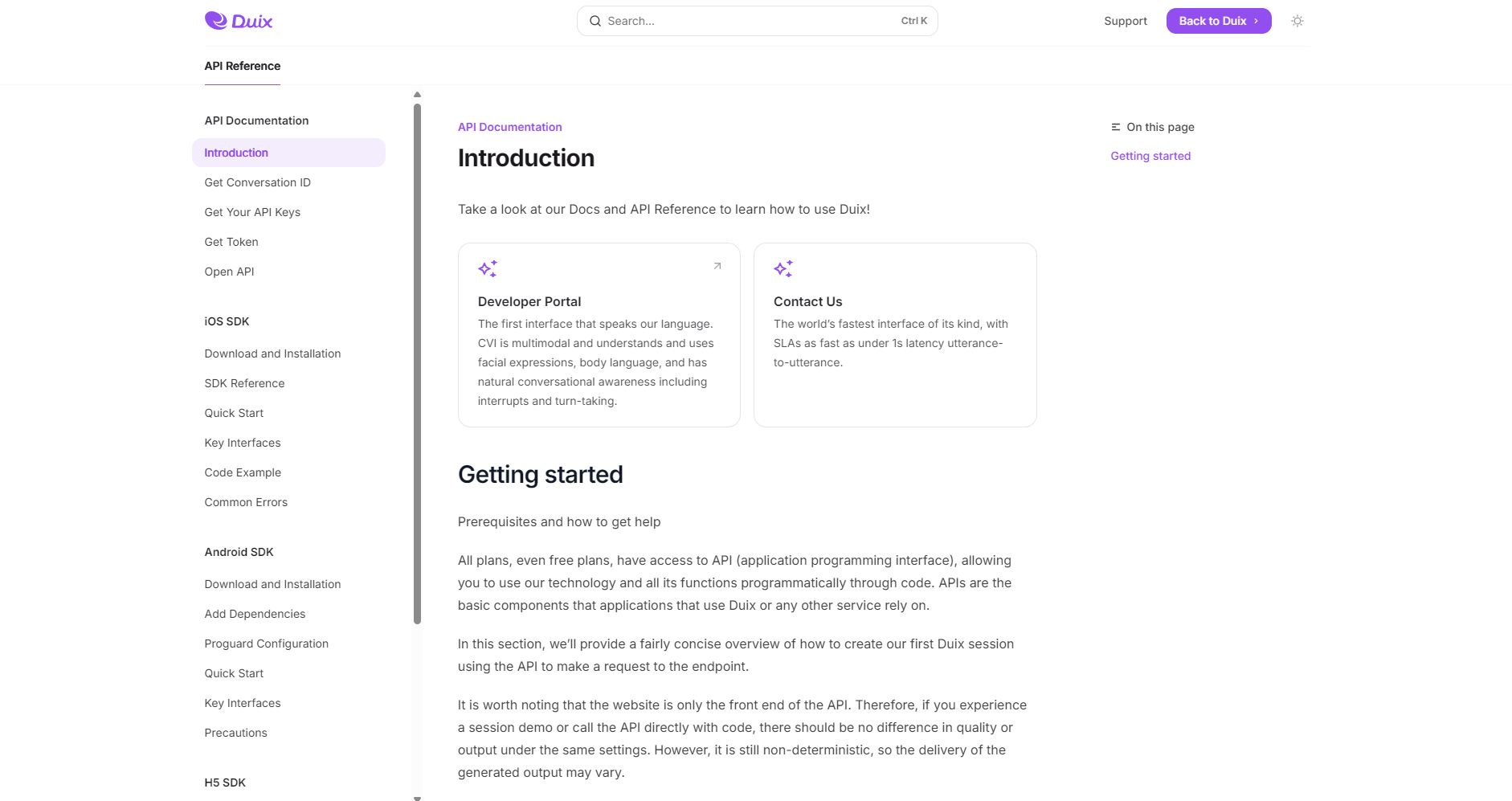Click the Back to Duix button
The image size is (1512, 801).
tap(1218, 21)
